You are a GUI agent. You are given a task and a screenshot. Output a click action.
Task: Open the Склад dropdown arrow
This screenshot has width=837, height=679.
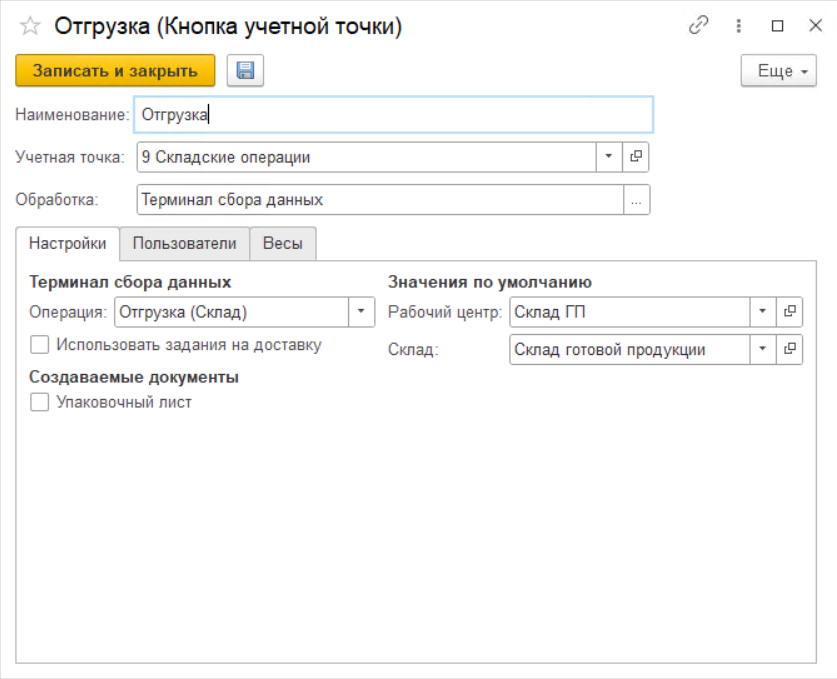[x=762, y=349]
